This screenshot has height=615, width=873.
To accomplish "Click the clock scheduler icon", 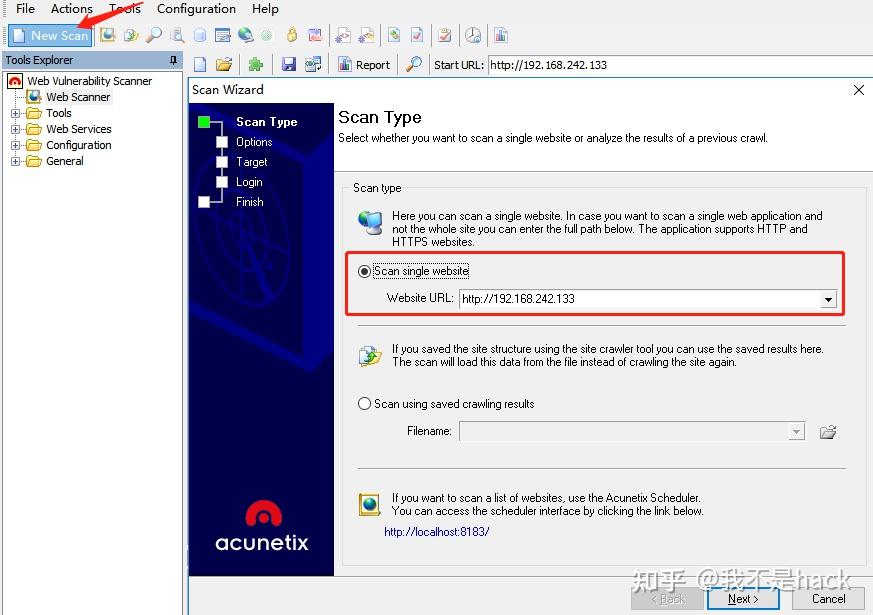I will (x=473, y=35).
